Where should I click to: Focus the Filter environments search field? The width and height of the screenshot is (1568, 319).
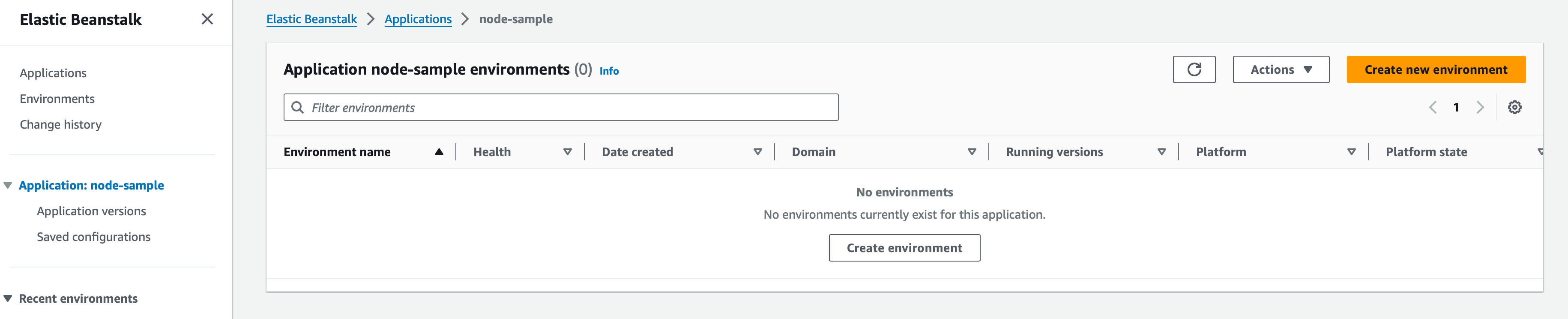(561, 107)
